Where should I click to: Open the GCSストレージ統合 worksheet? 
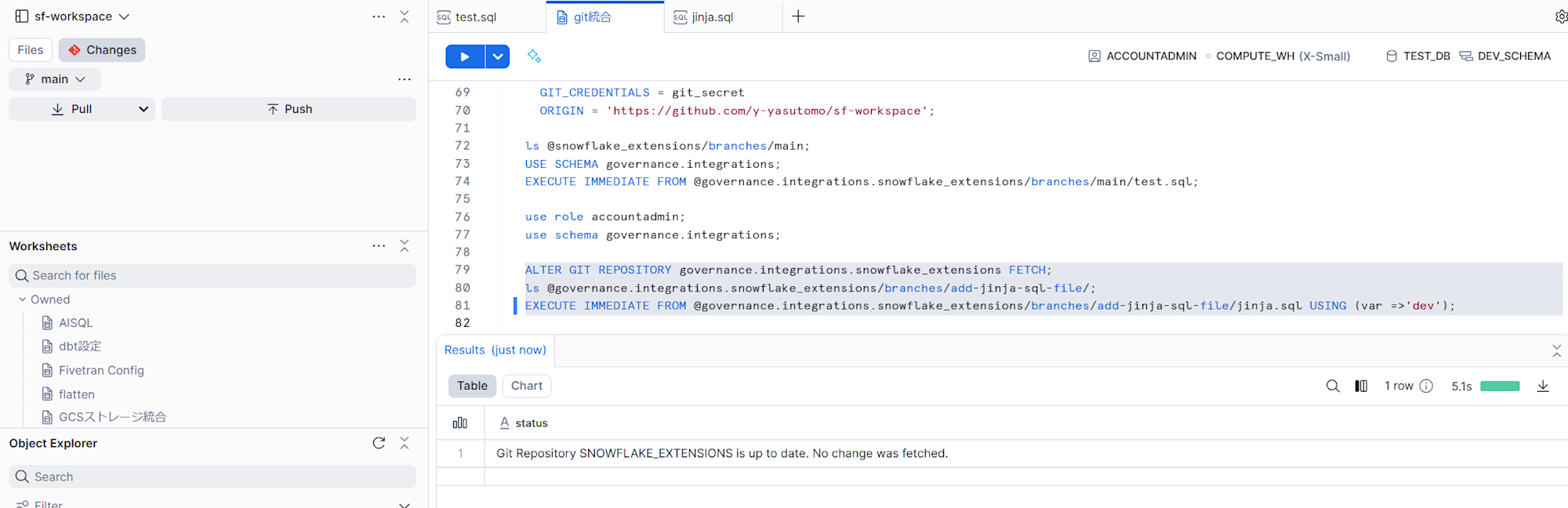(x=112, y=417)
